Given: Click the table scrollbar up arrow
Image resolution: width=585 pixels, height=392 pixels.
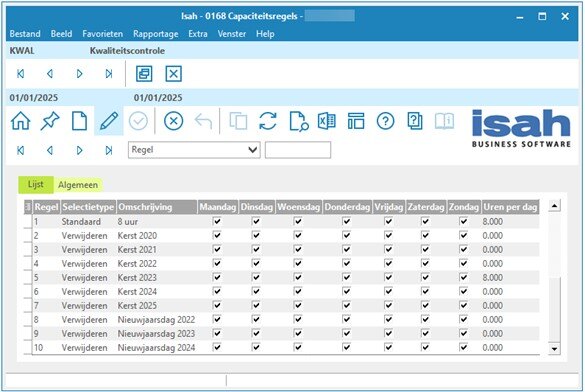Looking at the screenshot, I should [554, 206].
